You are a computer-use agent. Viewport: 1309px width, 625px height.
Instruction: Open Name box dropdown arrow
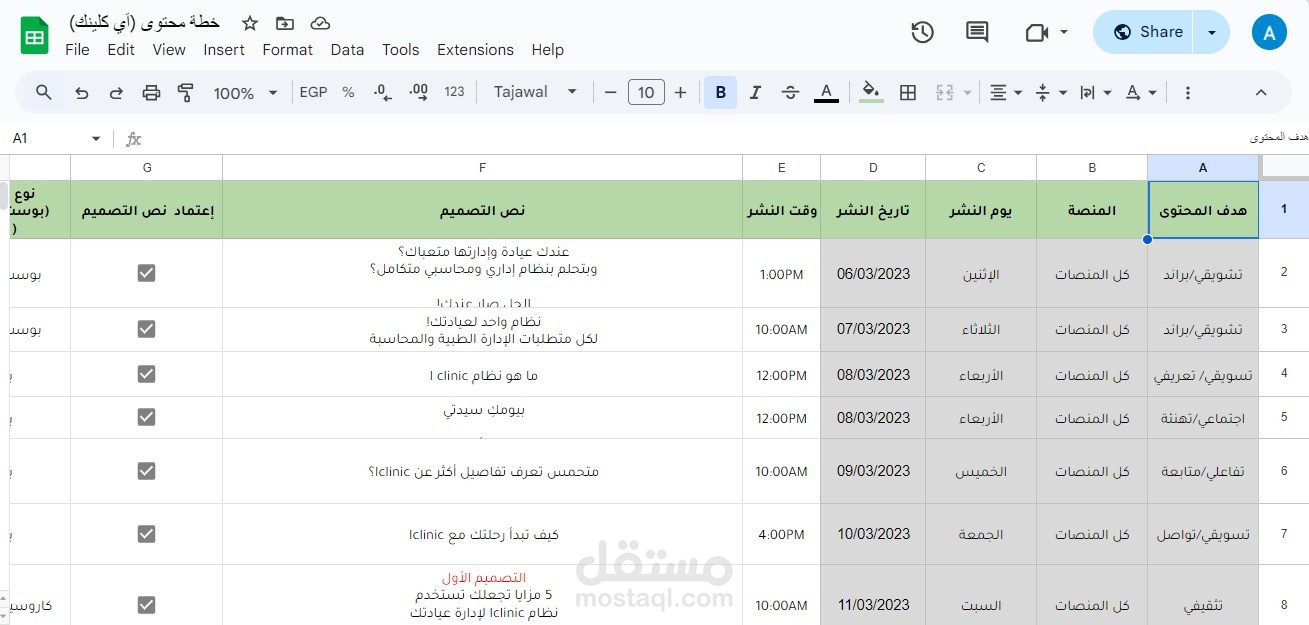pos(96,139)
